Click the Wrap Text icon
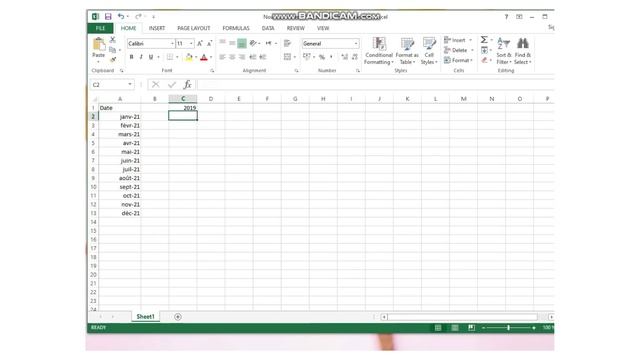 287,43
